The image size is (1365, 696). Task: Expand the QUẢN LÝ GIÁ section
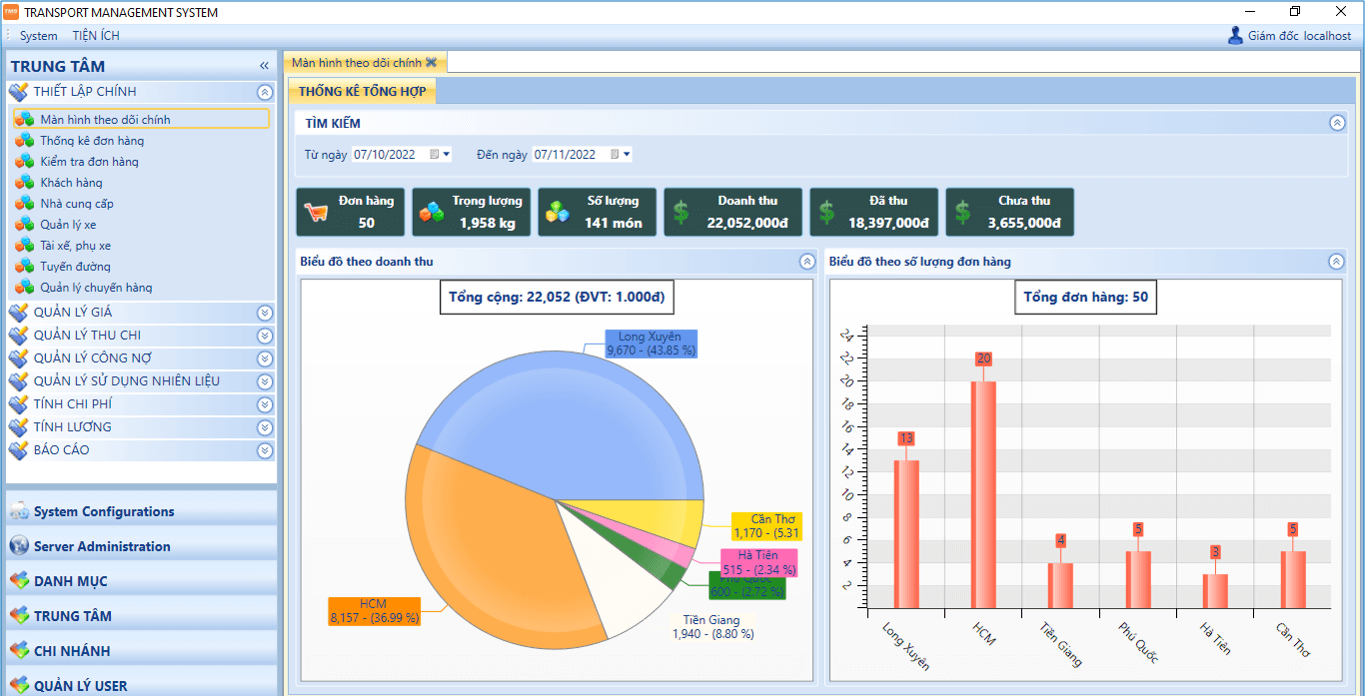[264, 312]
